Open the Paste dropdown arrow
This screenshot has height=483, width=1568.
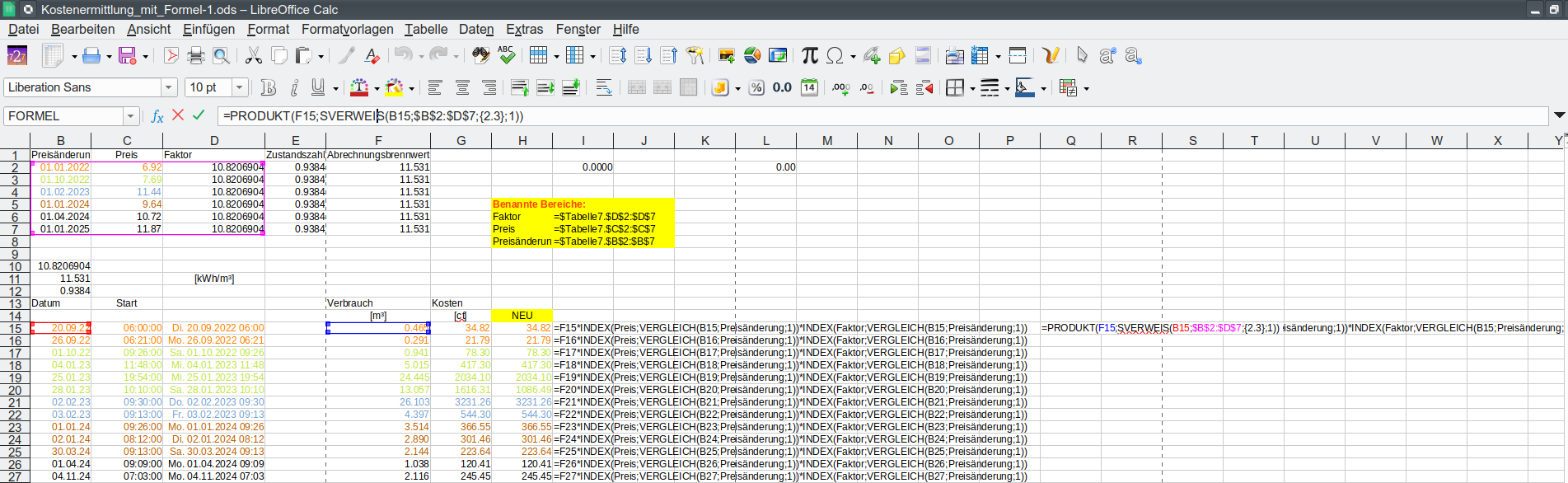321,56
